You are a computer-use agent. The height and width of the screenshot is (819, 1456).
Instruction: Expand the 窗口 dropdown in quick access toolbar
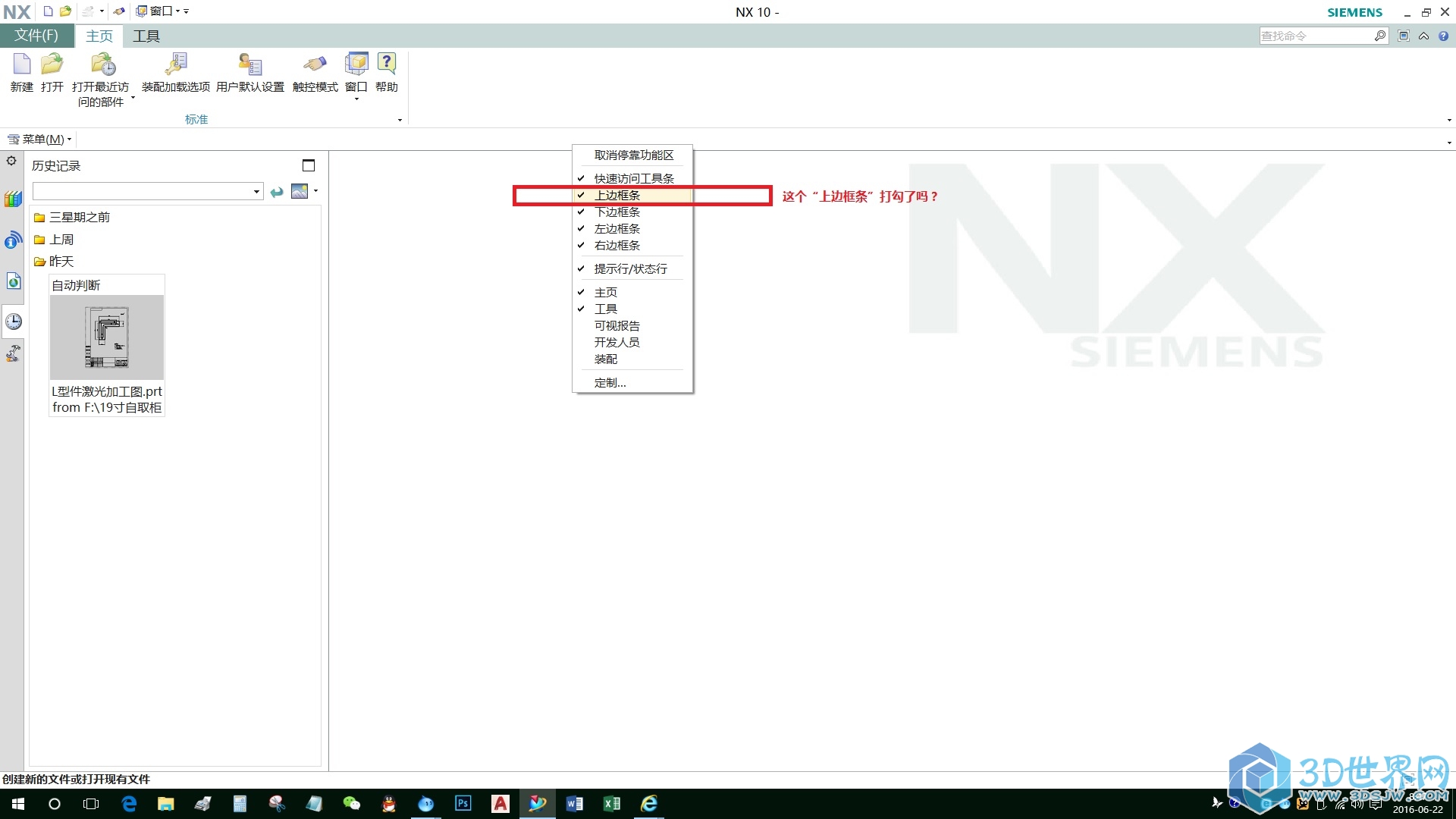pyautogui.click(x=177, y=11)
